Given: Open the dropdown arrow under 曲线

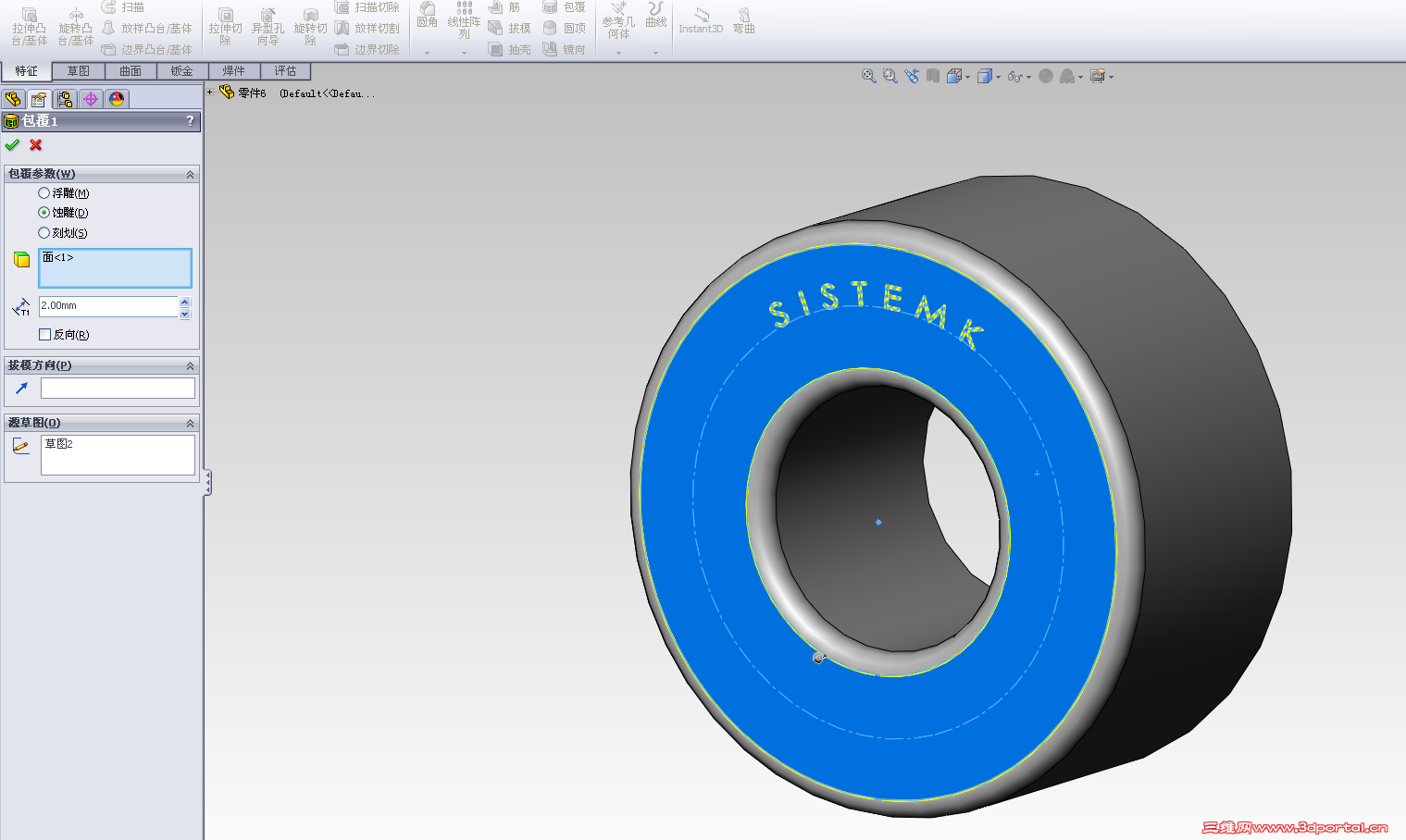Looking at the screenshot, I should [x=656, y=53].
